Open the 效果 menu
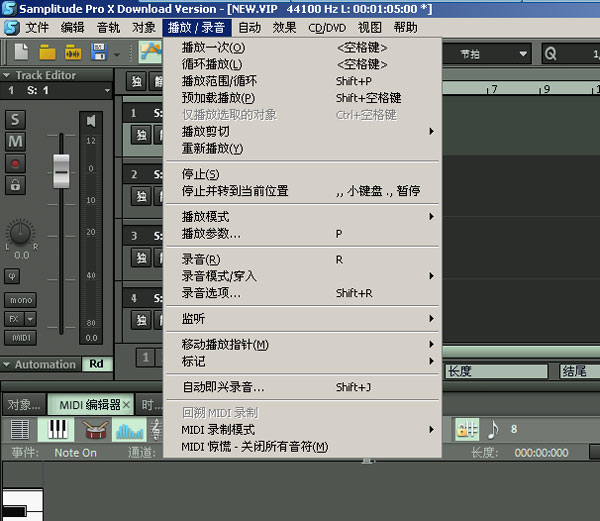Viewport: 600px width, 521px height. click(284, 28)
